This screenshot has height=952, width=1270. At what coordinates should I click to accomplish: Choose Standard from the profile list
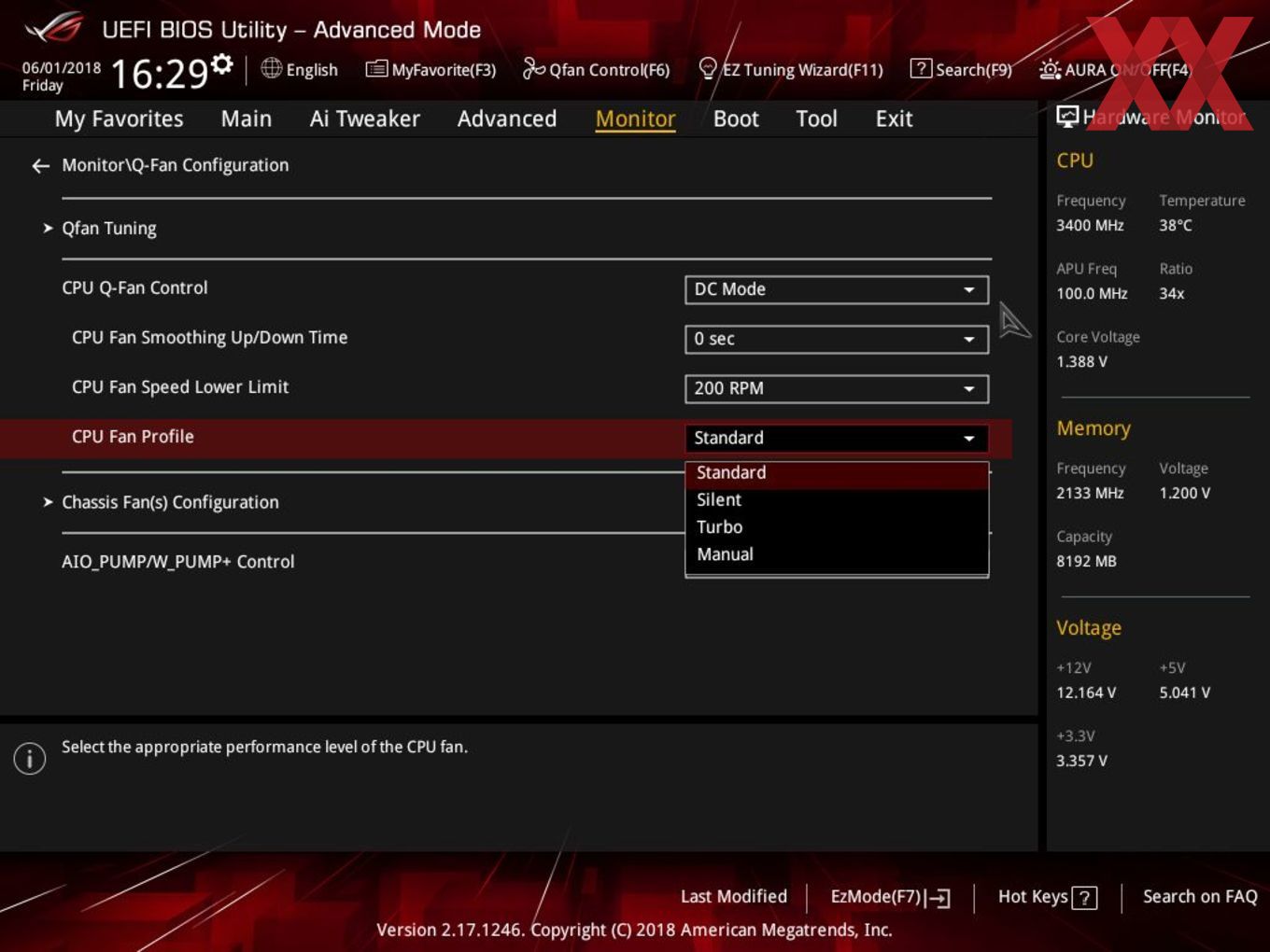click(837, 473)
